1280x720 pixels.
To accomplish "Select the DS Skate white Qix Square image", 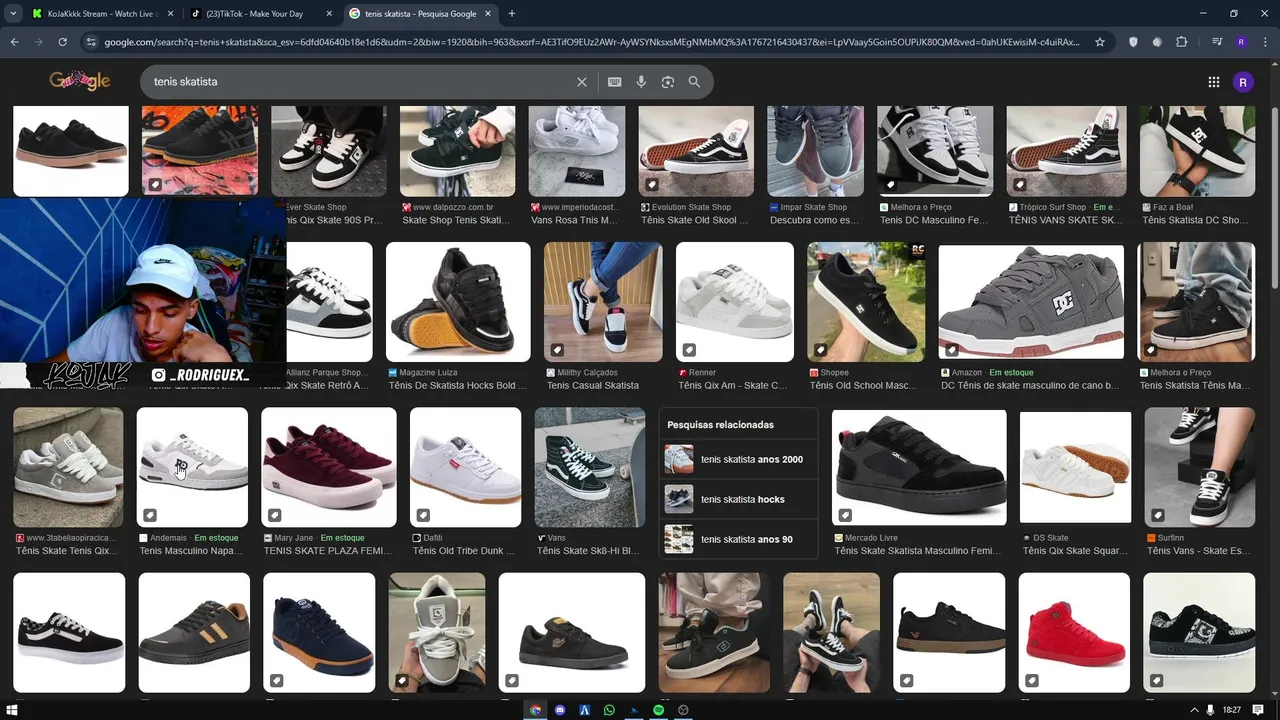I will click(1075, 467).
